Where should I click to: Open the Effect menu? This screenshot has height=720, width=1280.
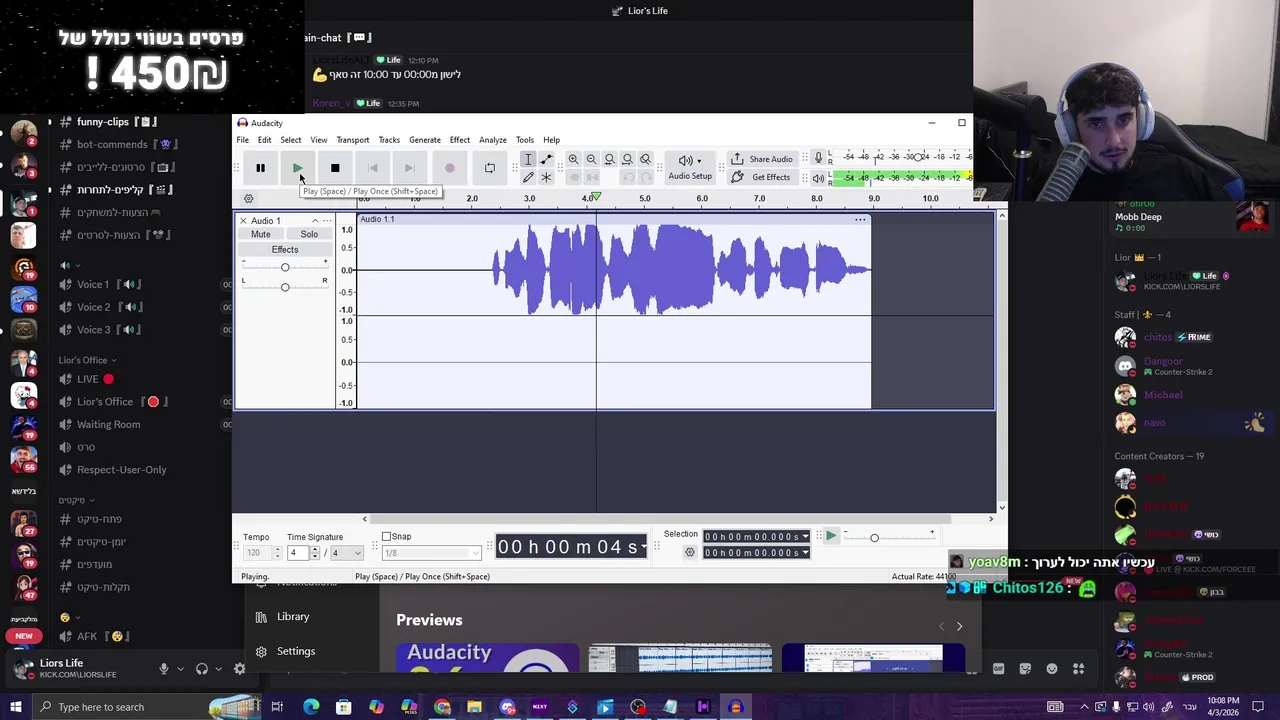click(459, 140)
